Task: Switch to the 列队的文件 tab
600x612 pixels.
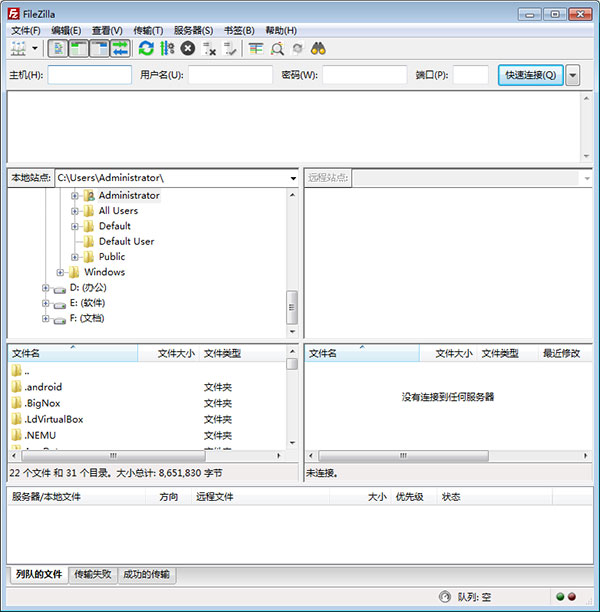Action: click(39, 574)
